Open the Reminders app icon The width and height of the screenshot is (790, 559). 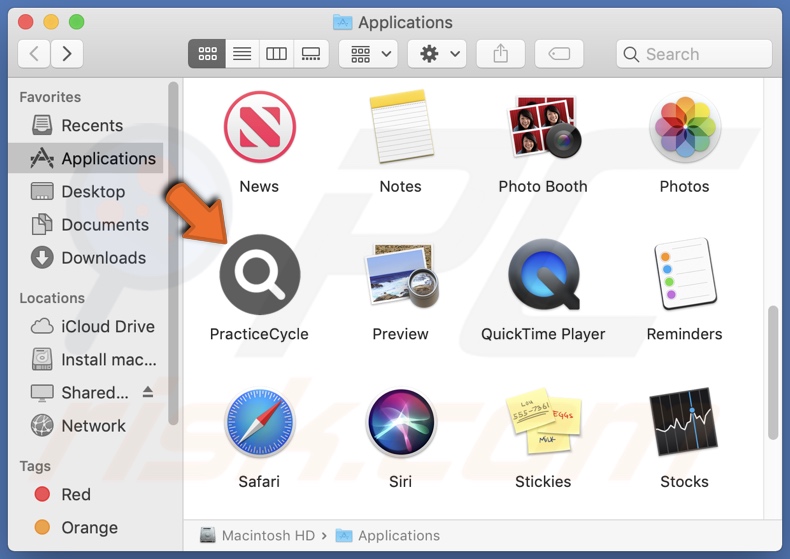click(685, 274)
